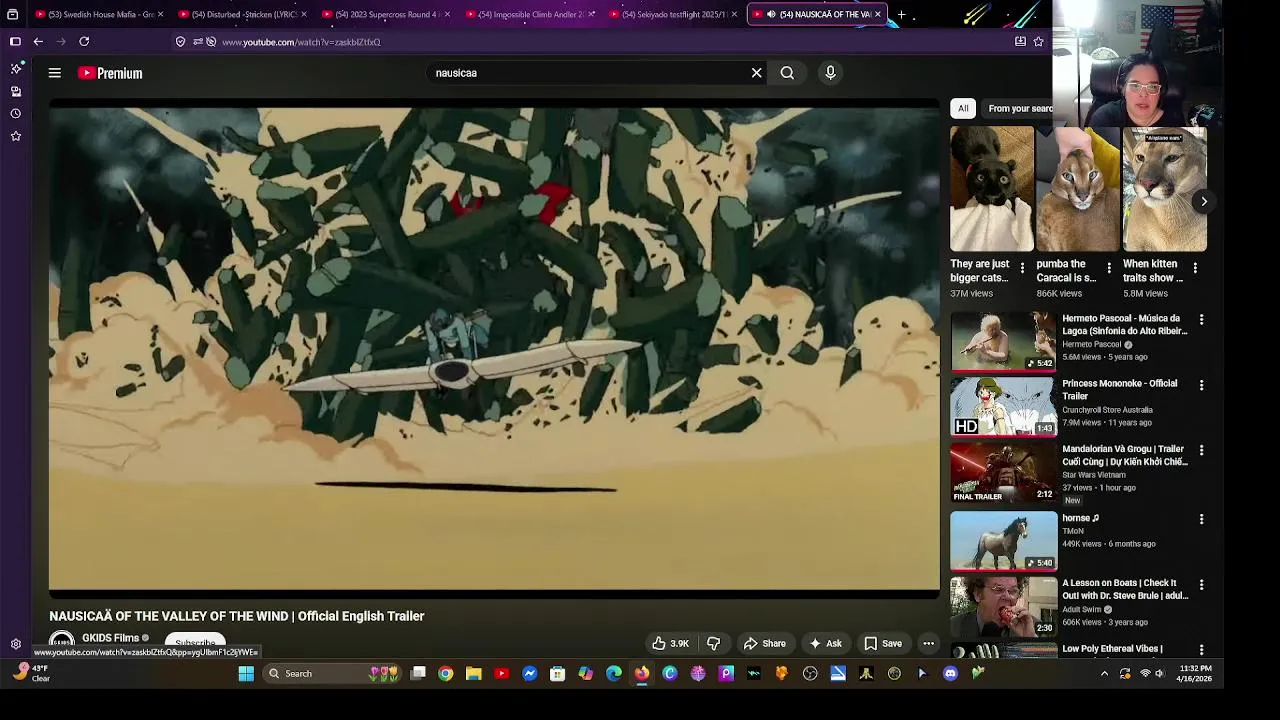Open Mandalorian và Grogu trailer title
Image resolution: width=1280 pixels, height=720 pixels.
(1124, 456)
